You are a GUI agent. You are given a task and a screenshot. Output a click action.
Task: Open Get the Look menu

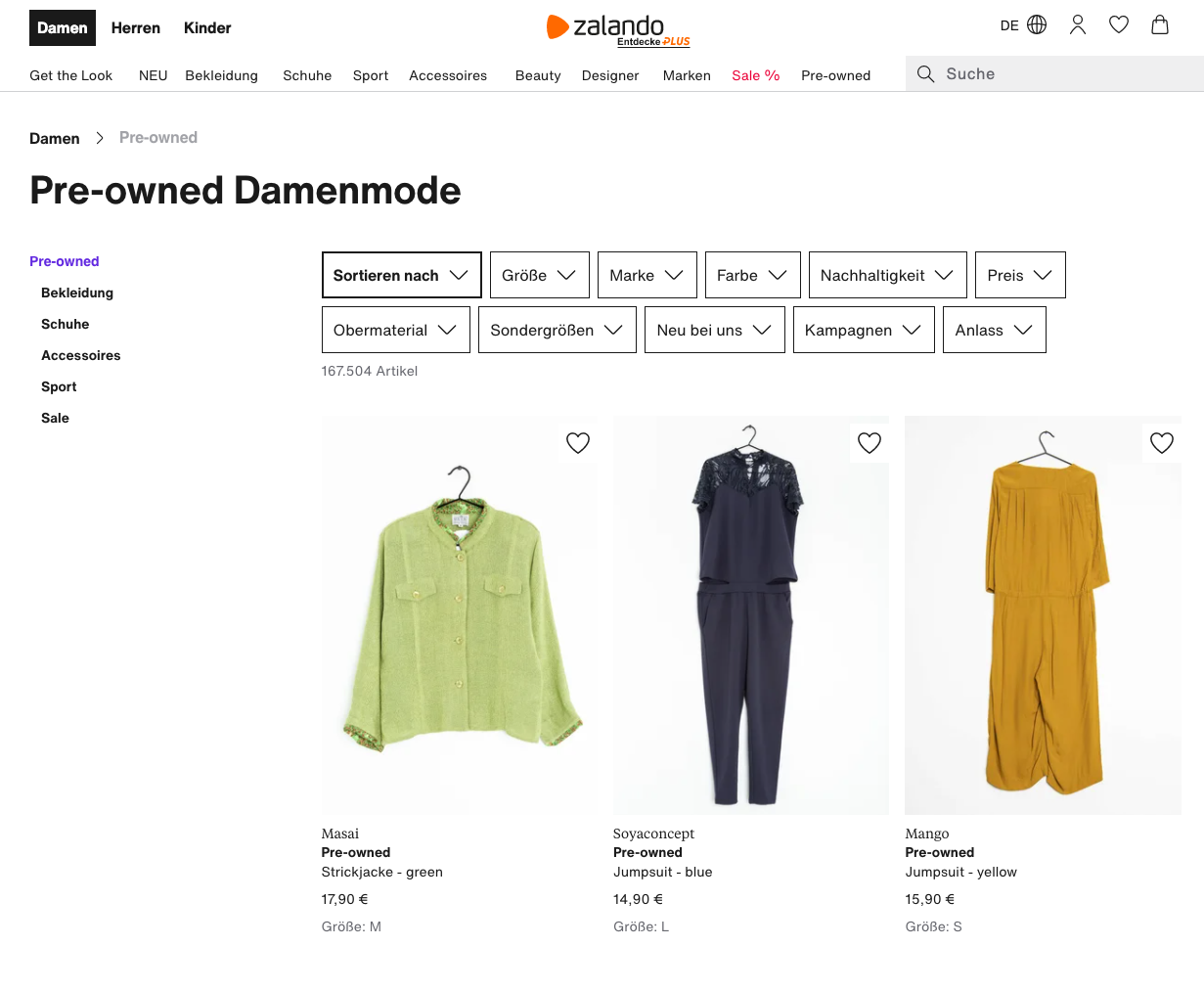[71, 75]
